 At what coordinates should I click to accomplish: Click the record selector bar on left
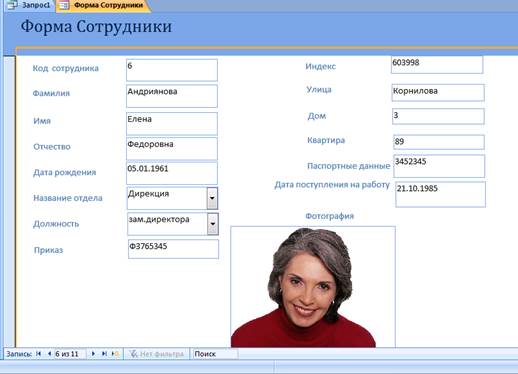pos(9,202)
